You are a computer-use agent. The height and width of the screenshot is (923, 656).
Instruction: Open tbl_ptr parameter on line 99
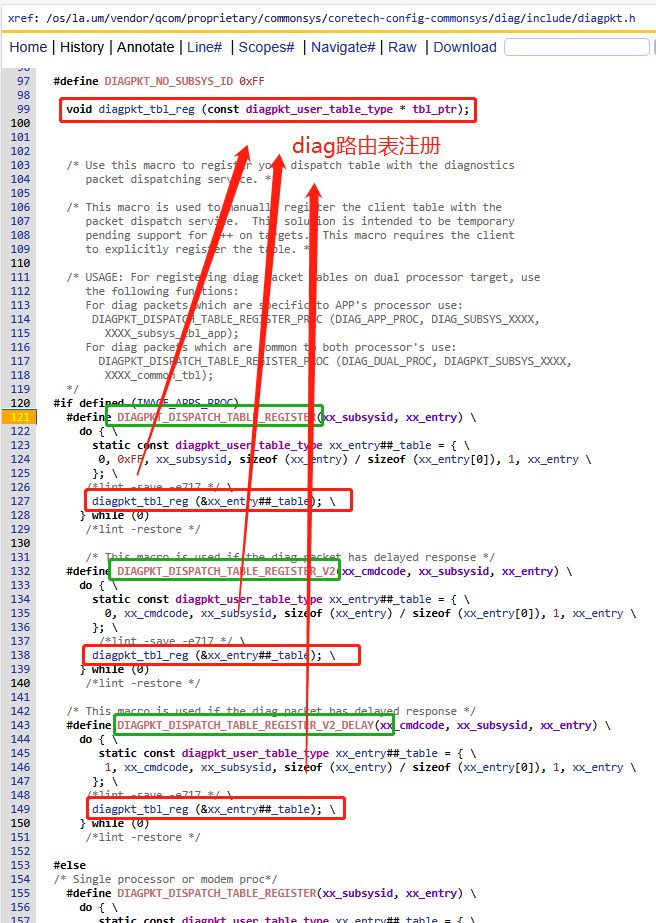click(435, 109)
